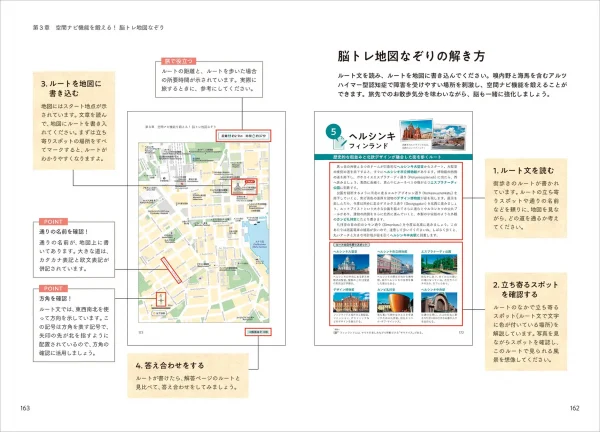The width and height of the screenshot is (600, 432).
Task: Click the heading 2. 立ち寄るスポットを確認する
Action: click(525, 290)
